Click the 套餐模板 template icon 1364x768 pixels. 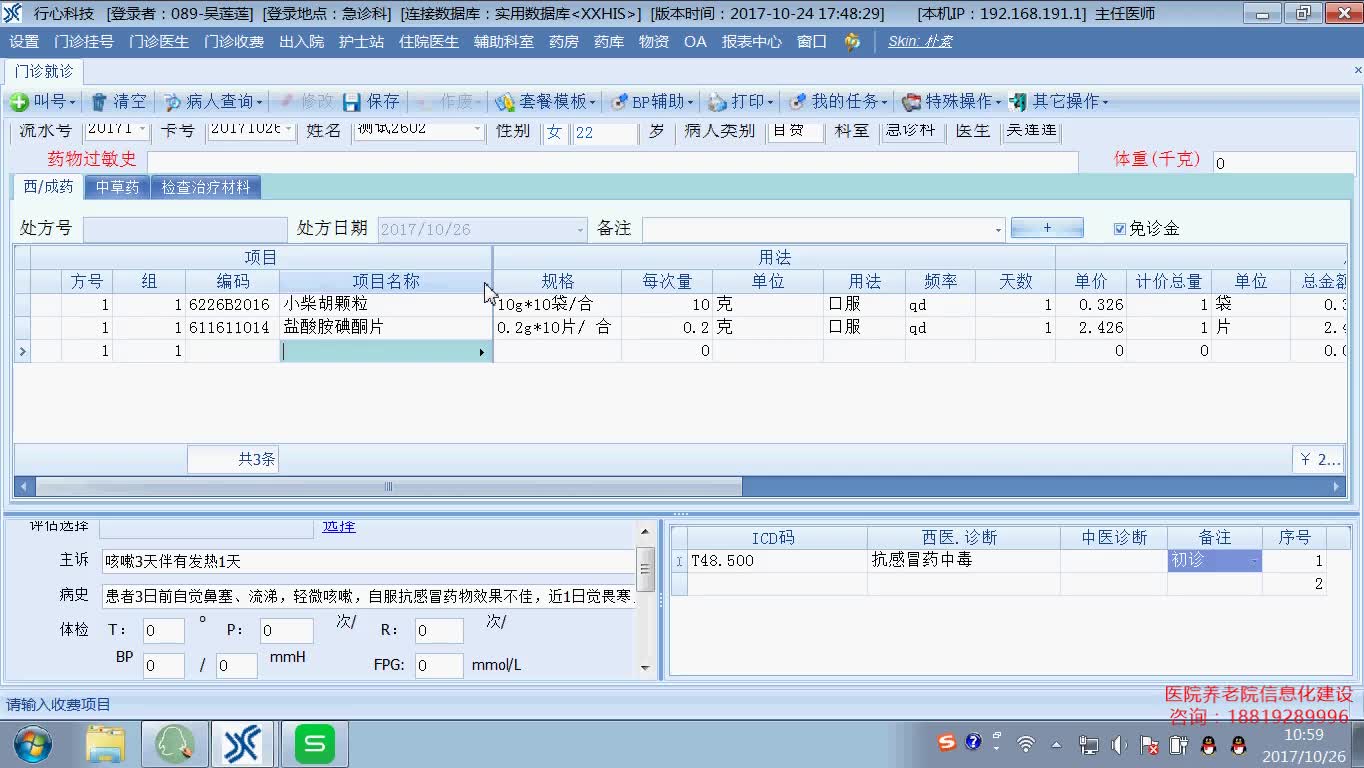coord(505,102)
